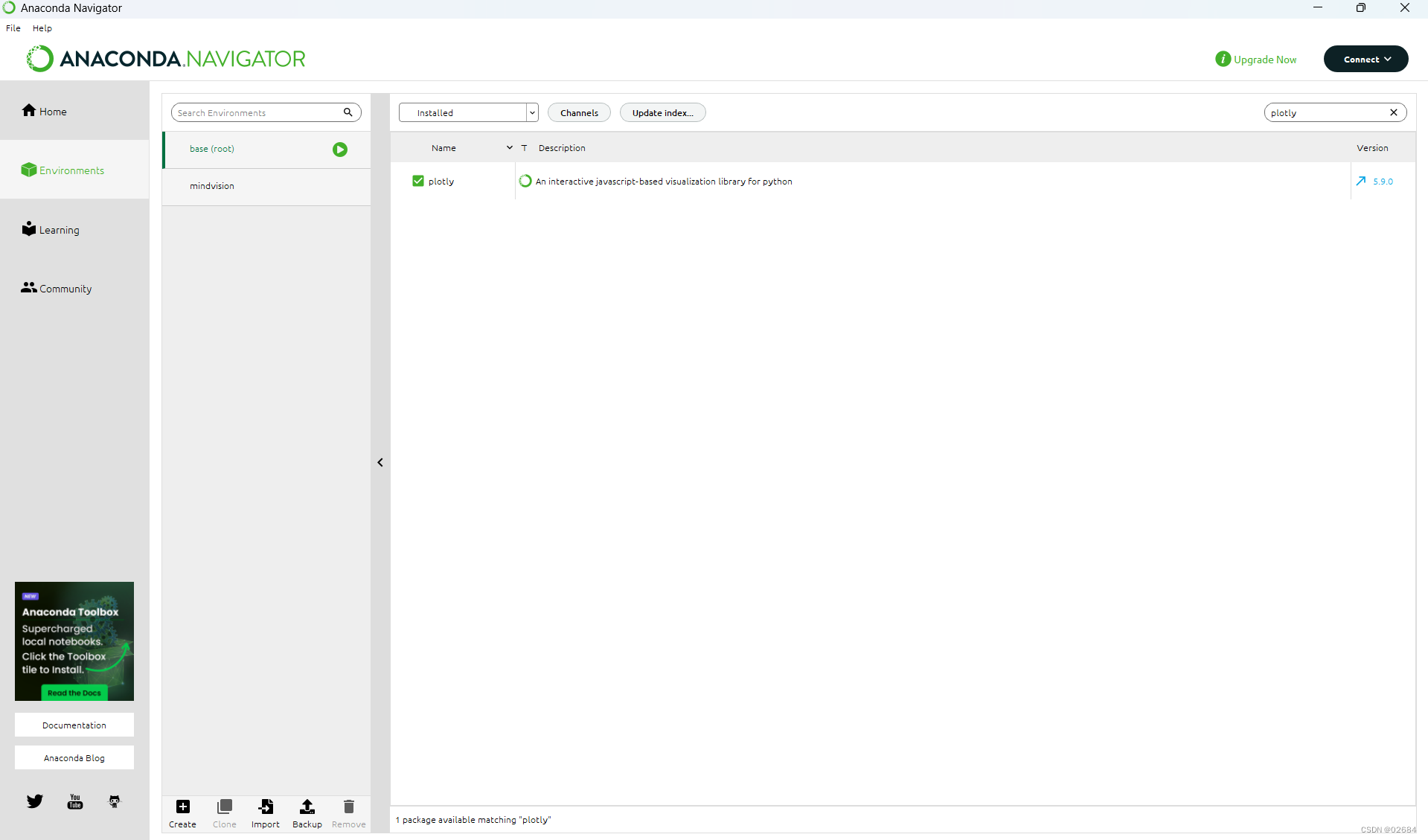Click the T type column header
Image resolution: width=1428 pixels, height=840 pixels.
pos(524,148)
